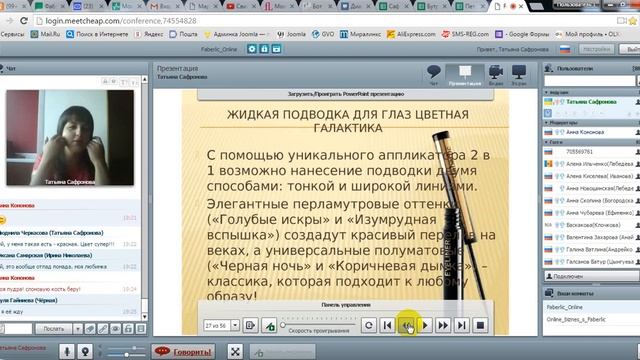This screenshot has height=360, width=640.
Task: Click the green pointer lock icon in control panel
Action: 269,325
